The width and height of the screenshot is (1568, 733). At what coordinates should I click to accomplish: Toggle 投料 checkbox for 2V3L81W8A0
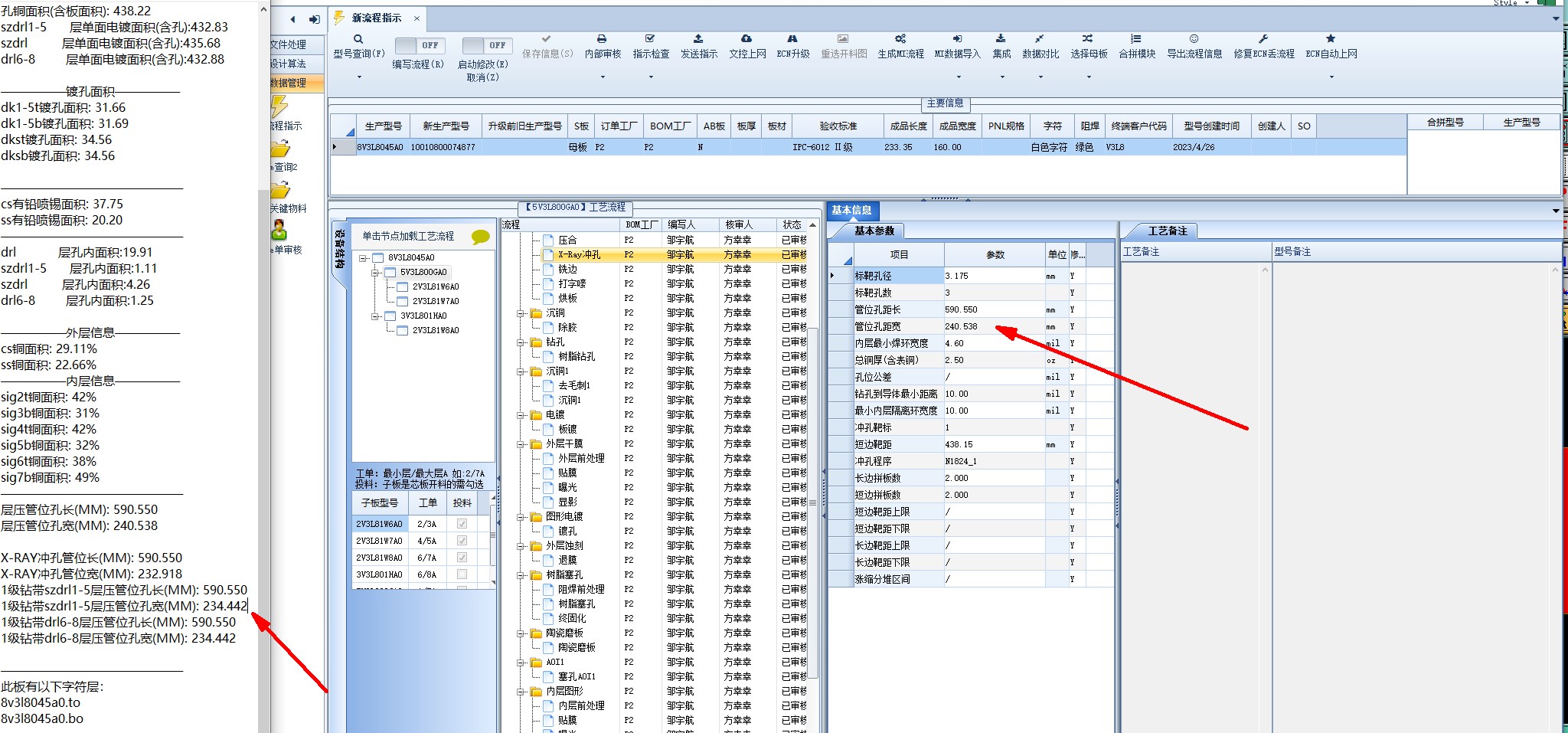pos(462,558)
